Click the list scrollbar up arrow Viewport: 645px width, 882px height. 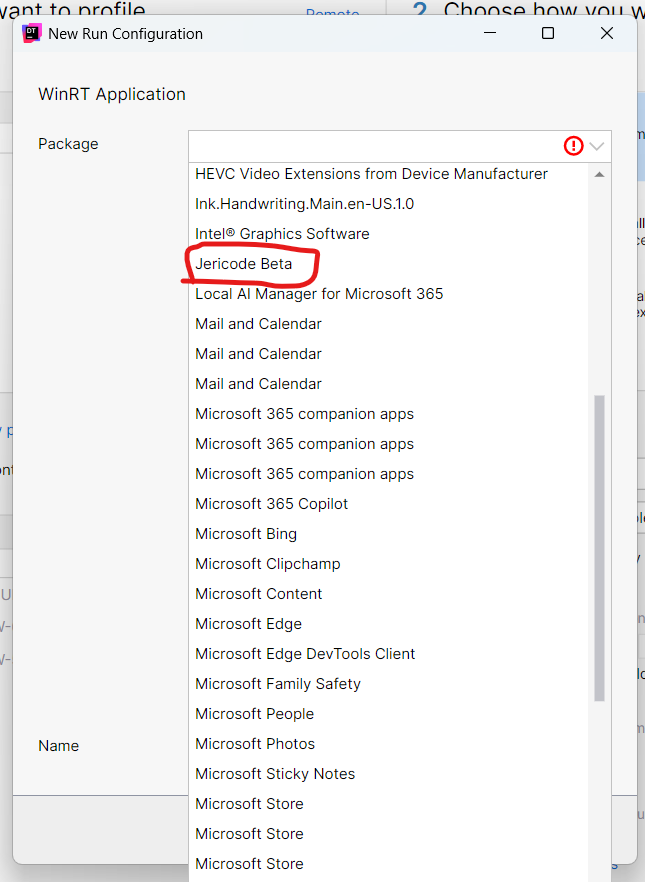click(x=599, y=174)
